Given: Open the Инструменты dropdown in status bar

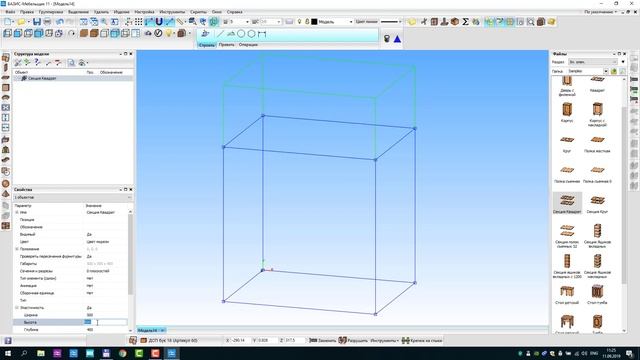Looking at the screenshot, I should [x=384, y=340].
